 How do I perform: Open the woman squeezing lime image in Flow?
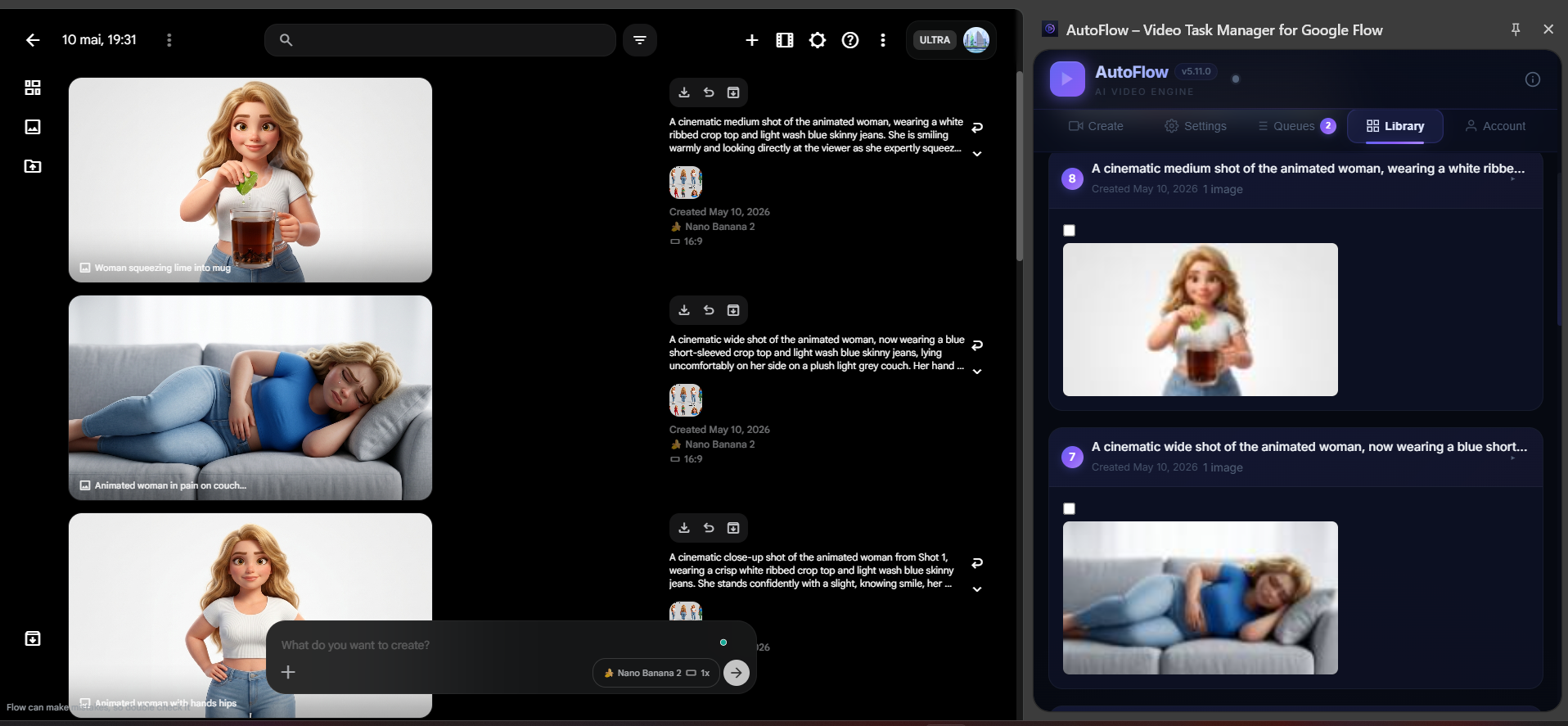click(250, 180)
